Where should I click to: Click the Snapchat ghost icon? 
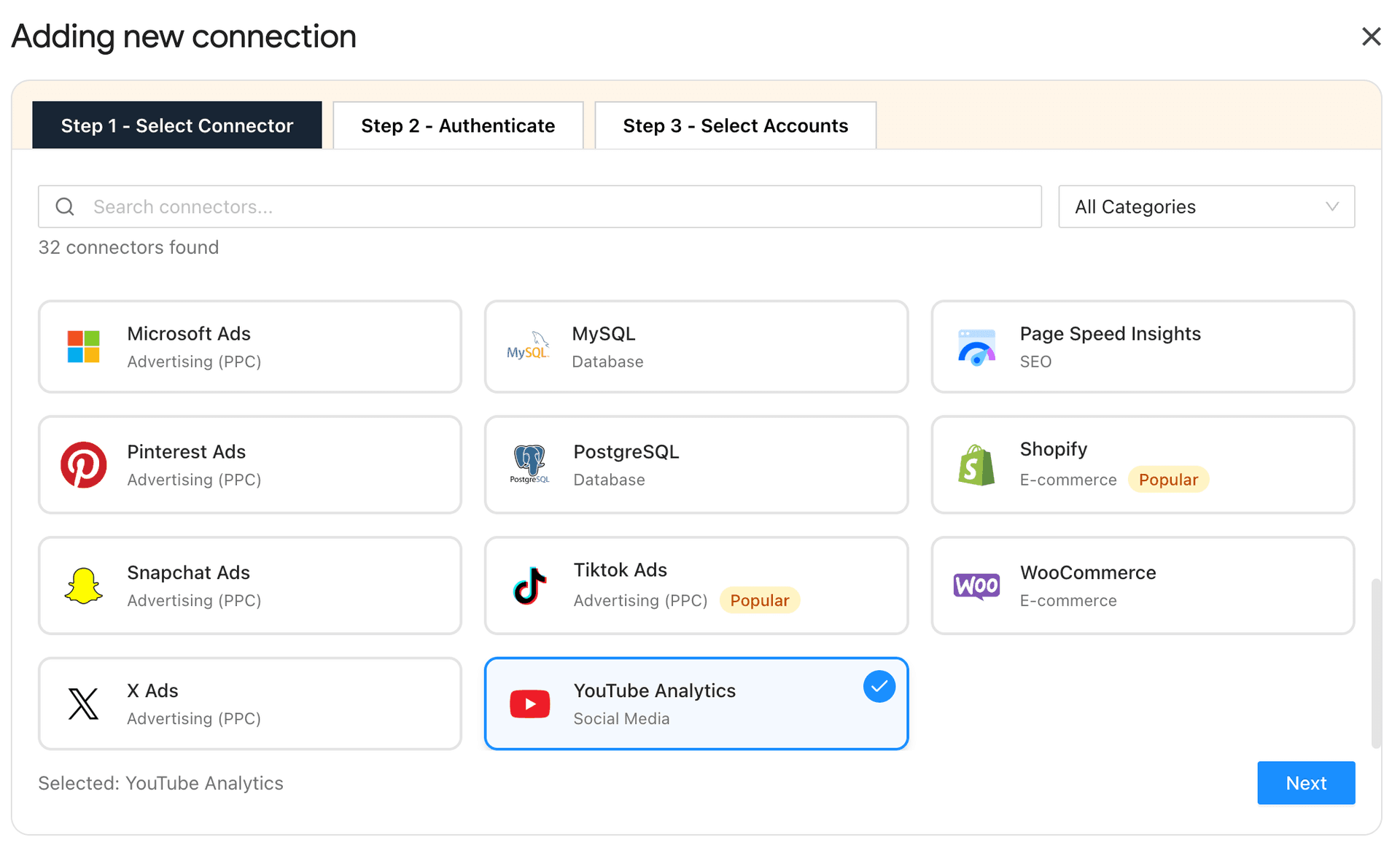[x=83, y=585]
